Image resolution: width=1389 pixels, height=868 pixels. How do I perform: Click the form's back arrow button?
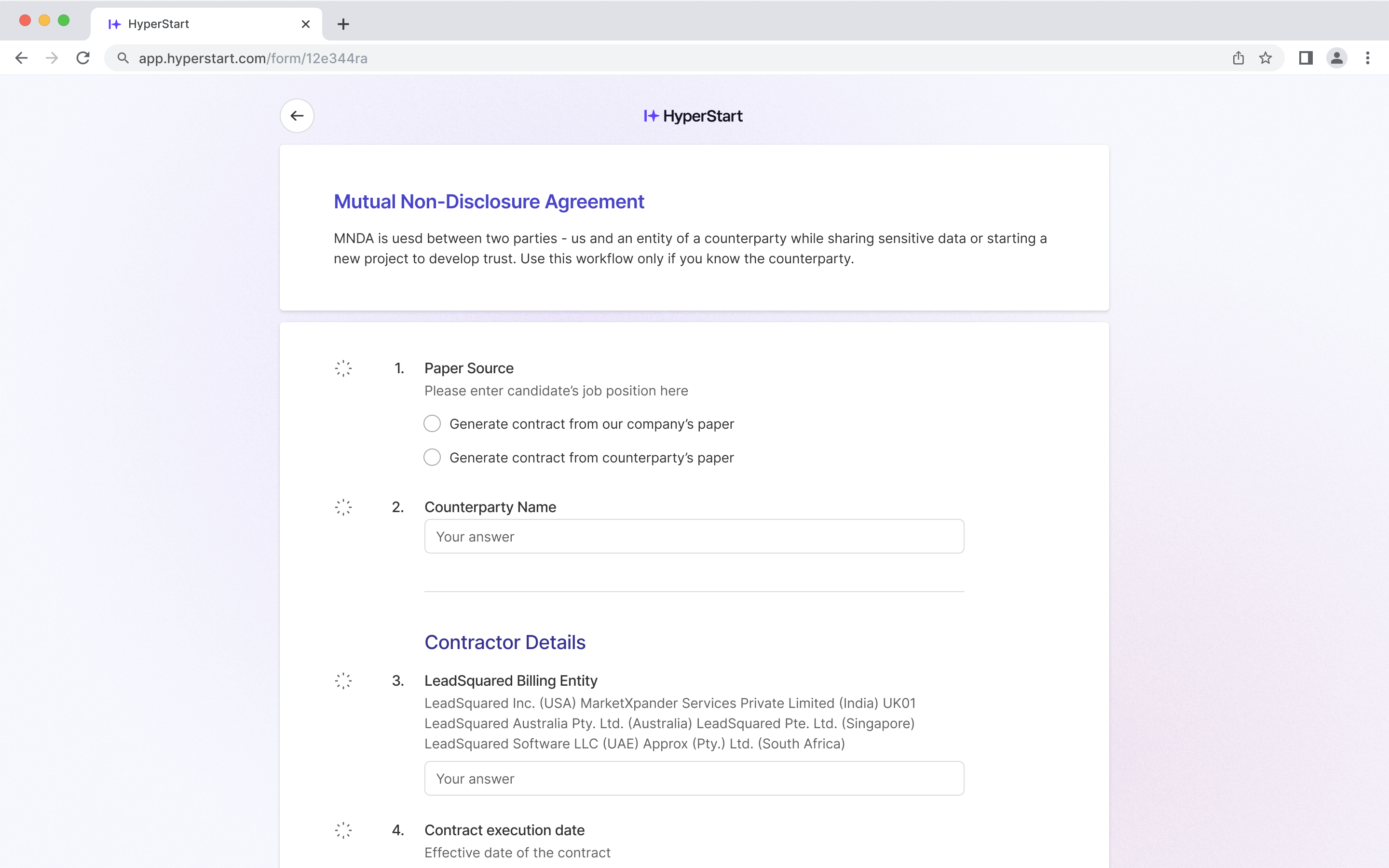point(297,116)
